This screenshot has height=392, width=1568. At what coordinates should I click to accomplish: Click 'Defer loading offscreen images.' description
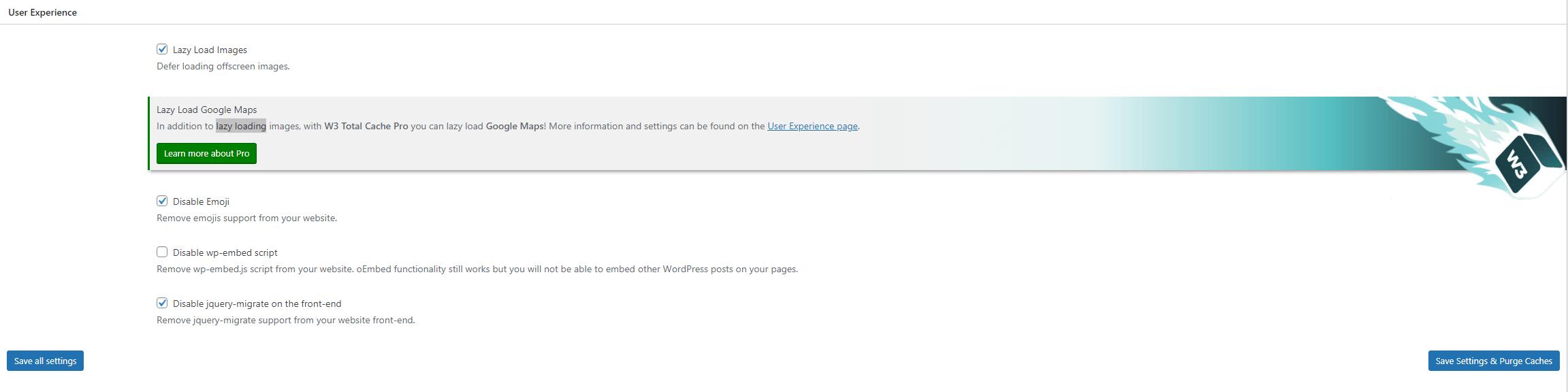(223, 66)
